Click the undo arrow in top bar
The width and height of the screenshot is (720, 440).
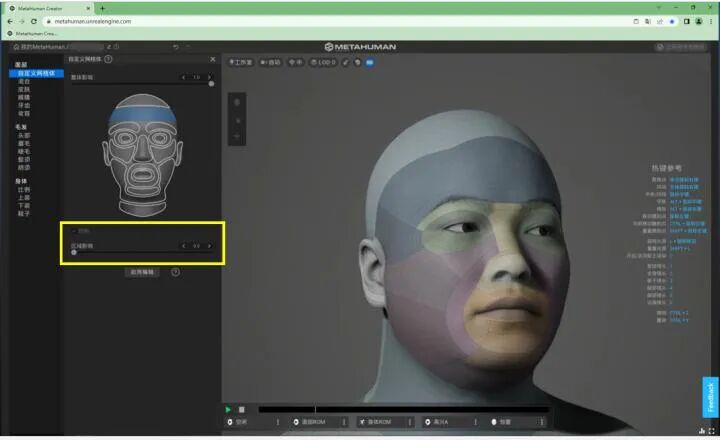[175, 47]
